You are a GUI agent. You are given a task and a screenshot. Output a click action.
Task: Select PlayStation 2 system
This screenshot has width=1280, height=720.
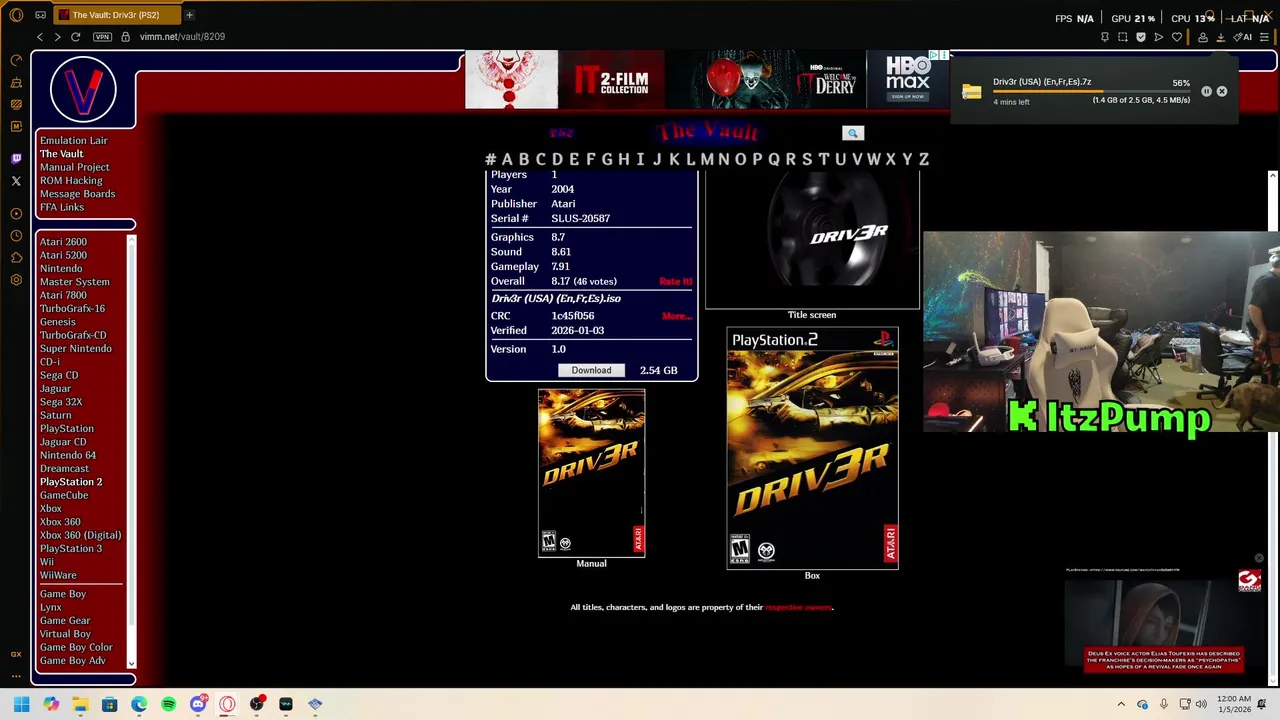coord(71,482)
